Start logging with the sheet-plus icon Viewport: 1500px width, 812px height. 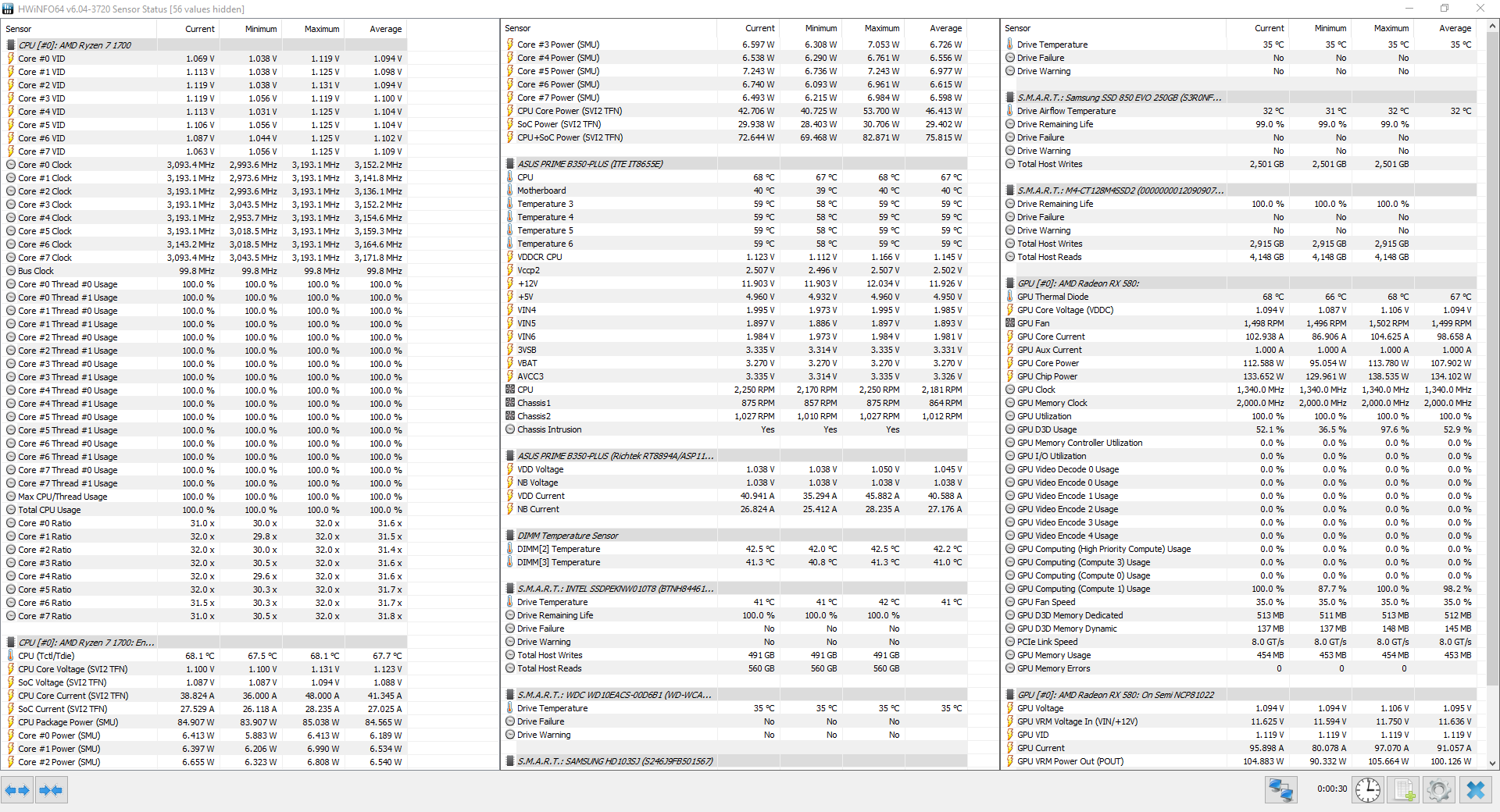tap(1404, 790)
